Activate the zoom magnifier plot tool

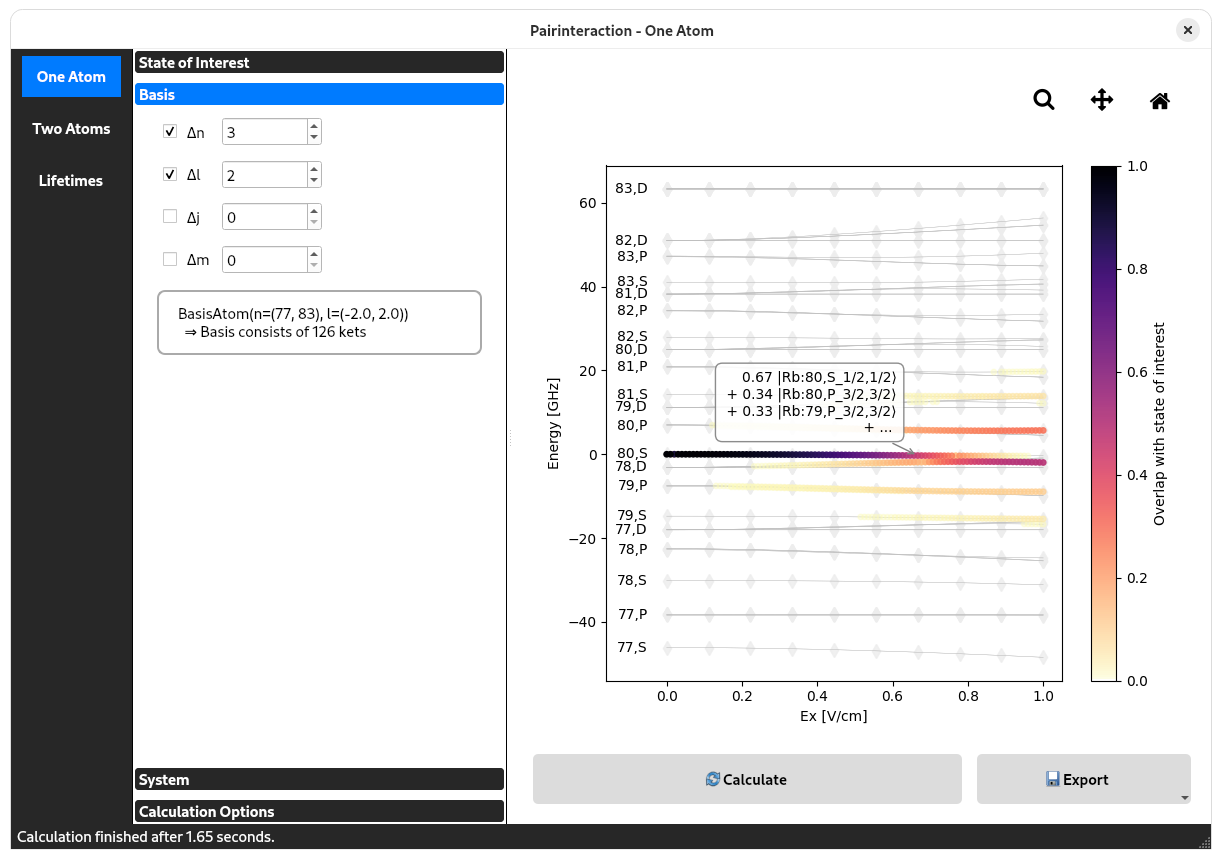click(1044, 100)
